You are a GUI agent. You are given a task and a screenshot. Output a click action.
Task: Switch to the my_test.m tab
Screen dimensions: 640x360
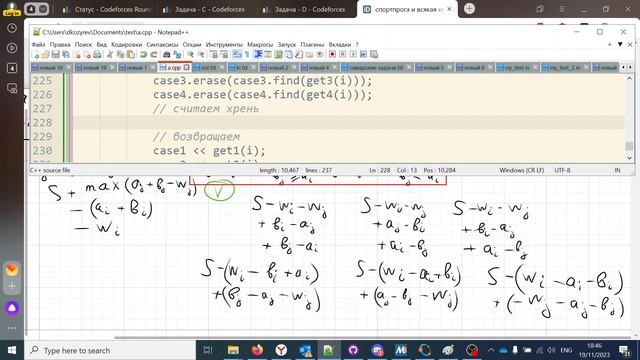coord(517,67)
